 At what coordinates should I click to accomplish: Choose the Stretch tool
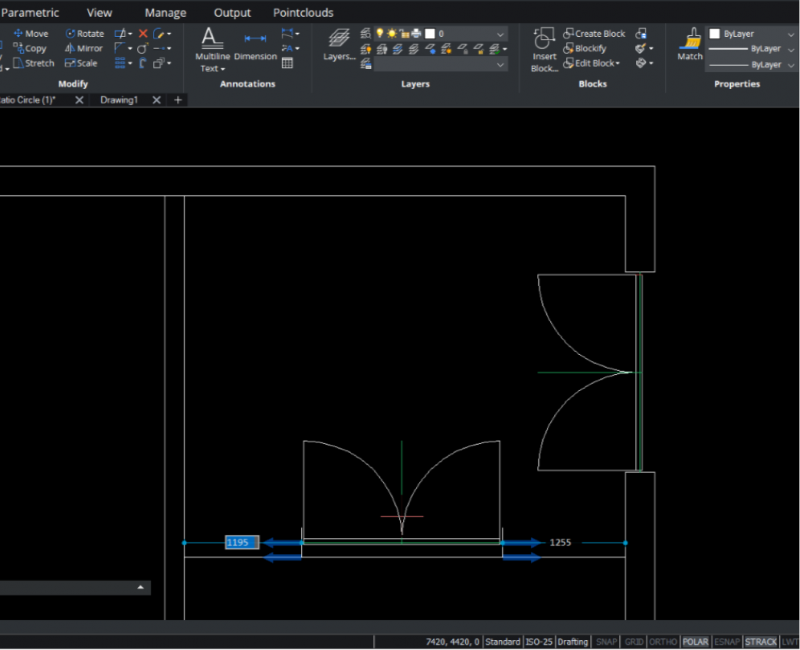pyautogui.click(x=33, y=63)
